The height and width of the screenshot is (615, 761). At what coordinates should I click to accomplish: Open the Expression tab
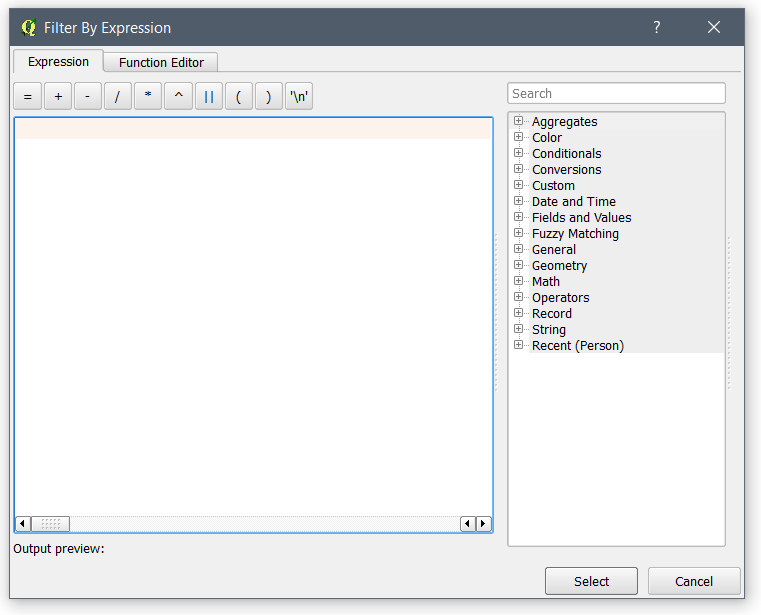[x=58, y=61]
